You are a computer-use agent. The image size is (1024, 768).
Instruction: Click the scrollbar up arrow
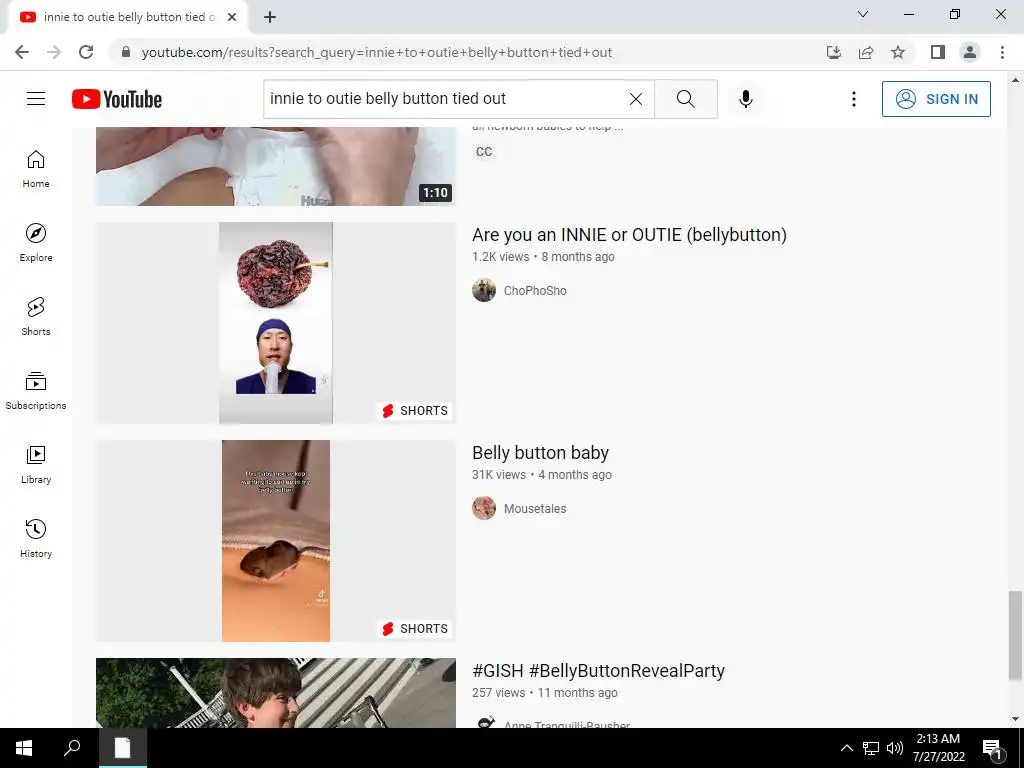pos(1015,80)
